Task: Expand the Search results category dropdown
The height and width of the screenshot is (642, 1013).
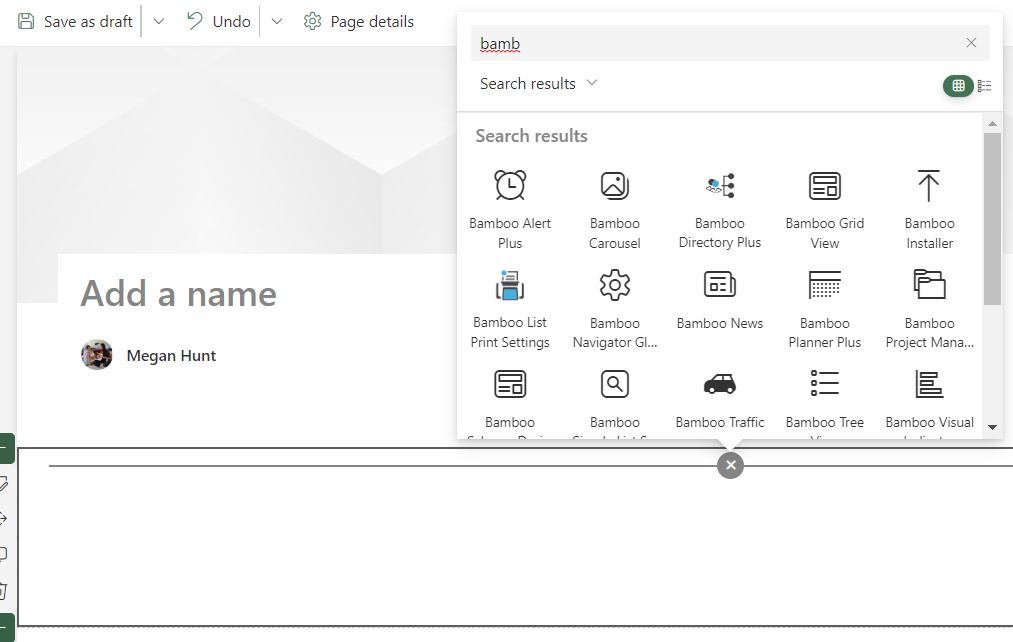Action: click(539, 84)
